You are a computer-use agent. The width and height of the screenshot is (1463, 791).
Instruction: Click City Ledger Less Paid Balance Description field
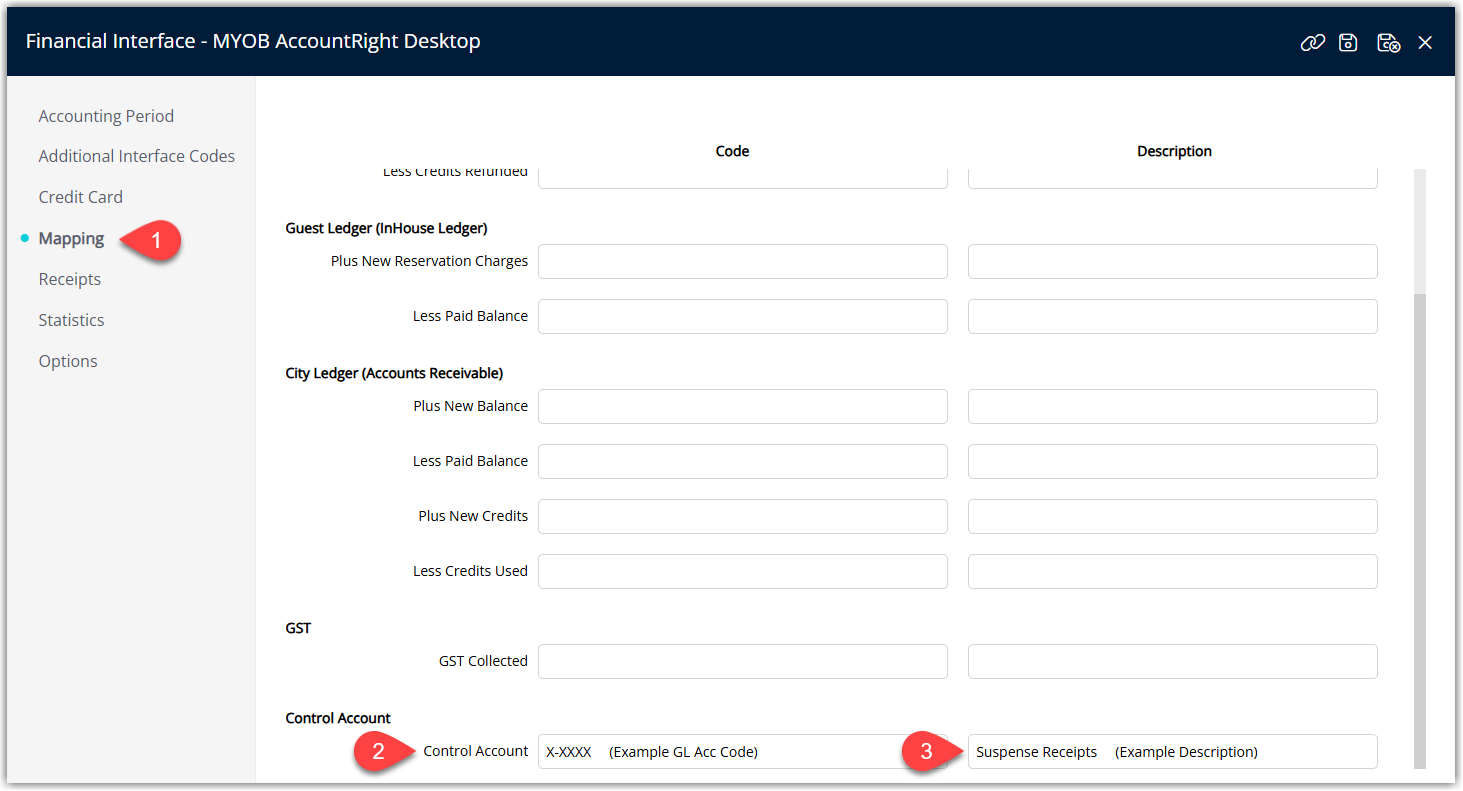point(1173,461)
